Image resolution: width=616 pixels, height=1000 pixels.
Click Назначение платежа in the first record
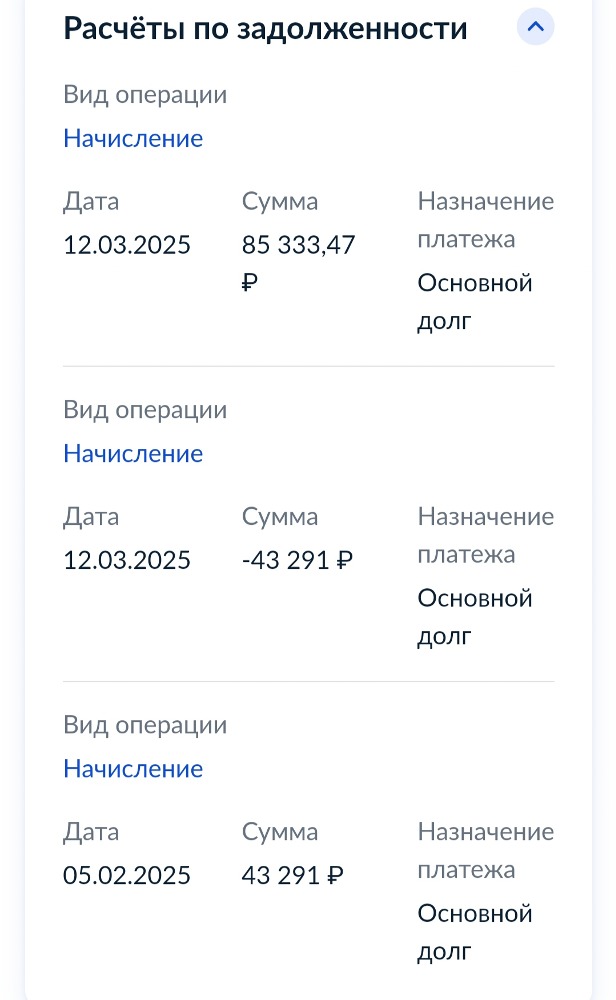point(486,220)
